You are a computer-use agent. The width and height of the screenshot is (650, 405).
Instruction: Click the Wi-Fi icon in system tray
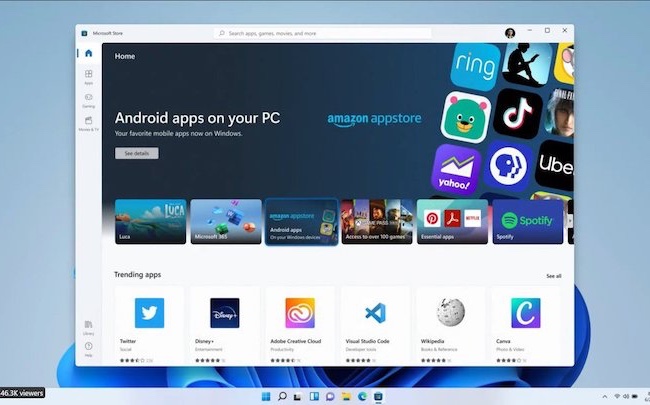[617, 396]
